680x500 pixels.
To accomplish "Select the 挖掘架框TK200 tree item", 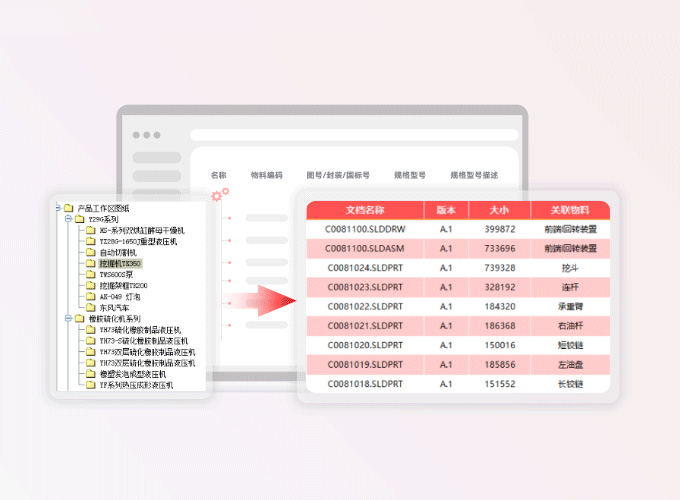I will pyautogui.click(x=123, y=286).
